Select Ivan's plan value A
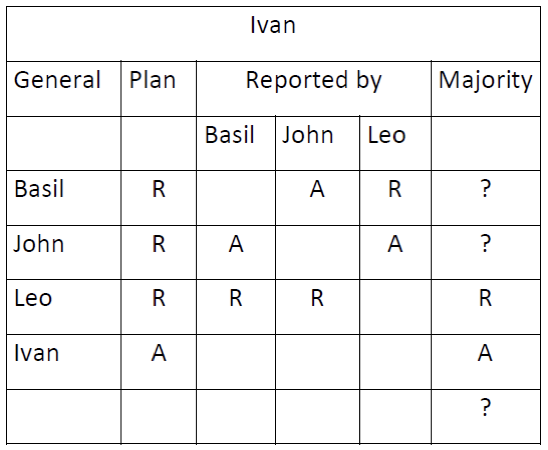This screenshot has height=450, width=548. tap(159, 353)
